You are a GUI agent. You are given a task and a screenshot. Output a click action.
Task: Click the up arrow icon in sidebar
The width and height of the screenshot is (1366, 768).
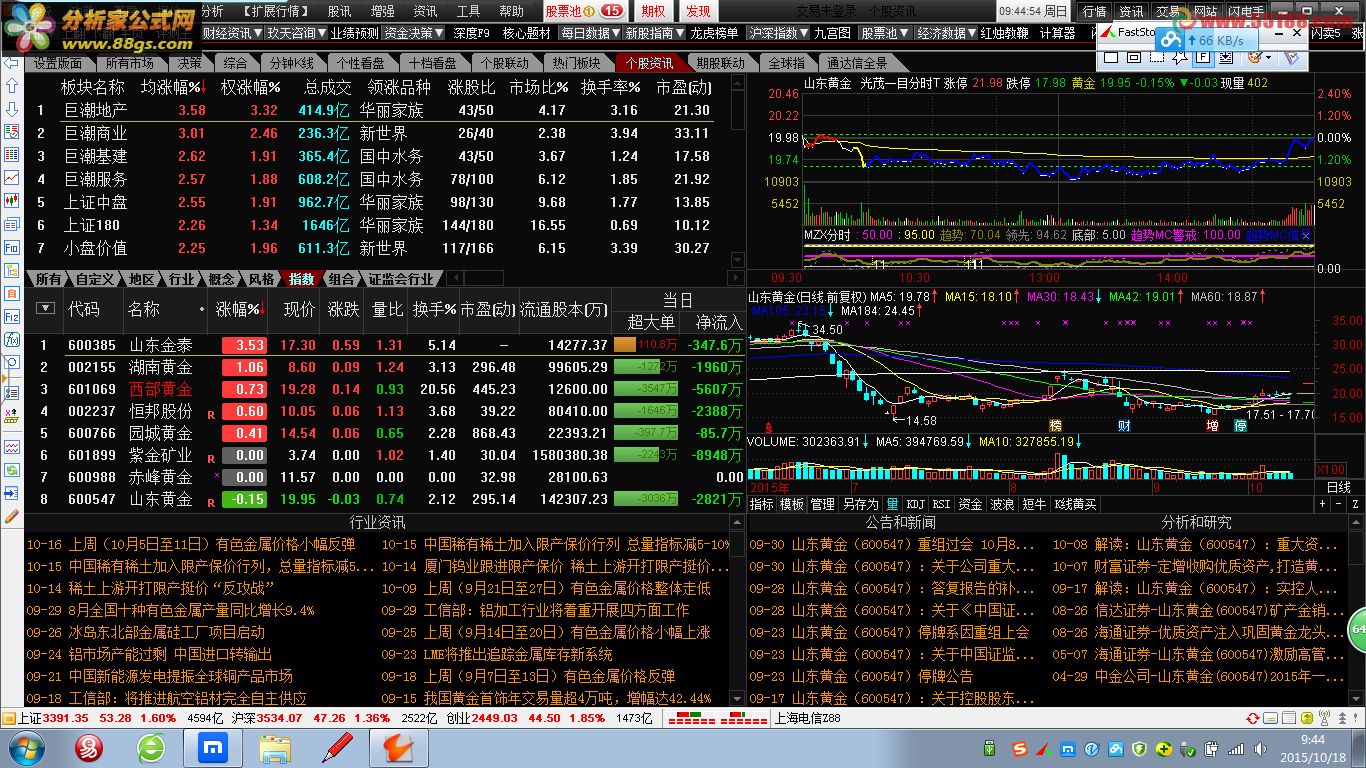(11, 86)
